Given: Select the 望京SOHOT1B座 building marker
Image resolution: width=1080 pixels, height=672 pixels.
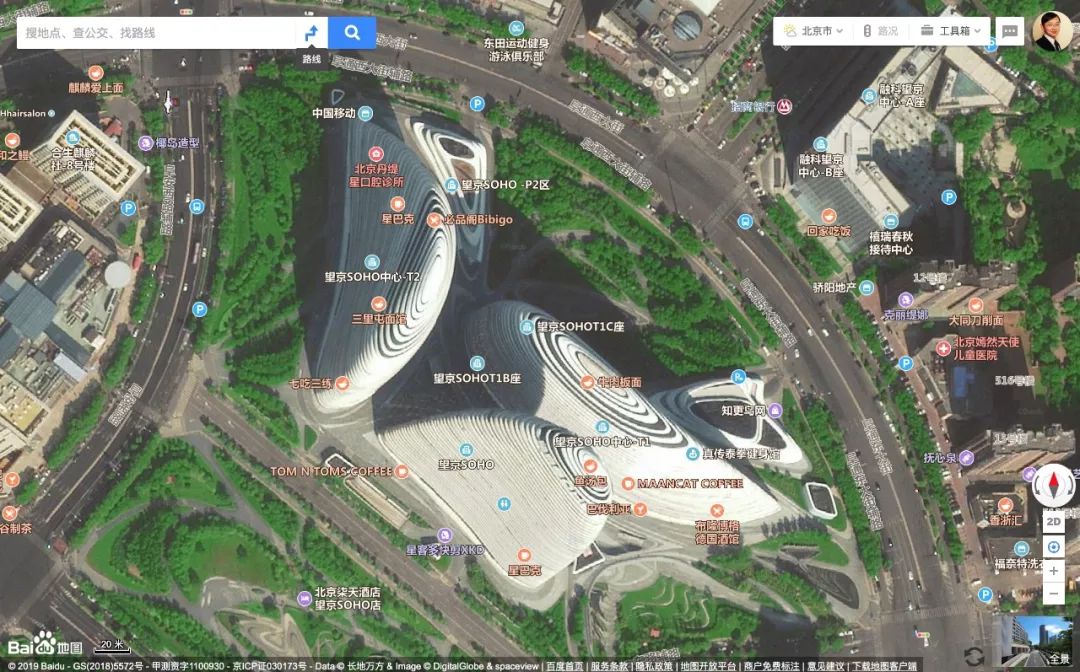Looking at the screenshot, I should 477,363.
